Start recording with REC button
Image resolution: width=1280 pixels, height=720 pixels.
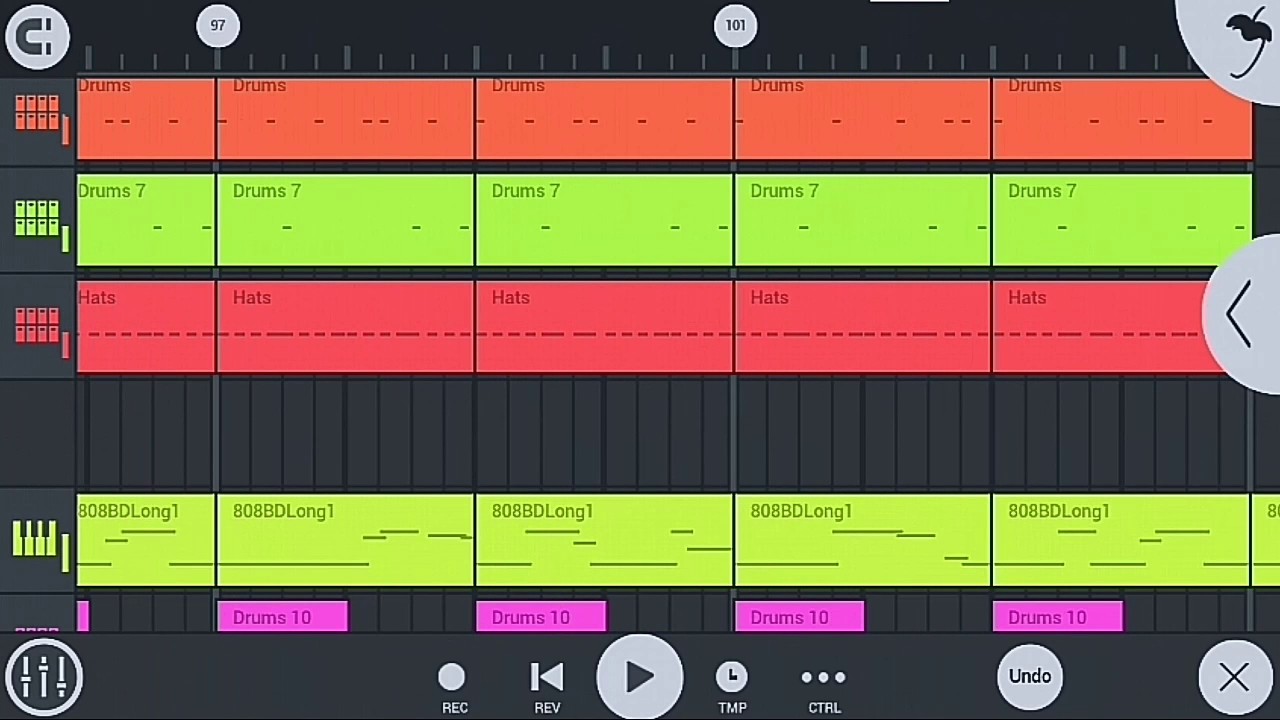pyautogui.click(x=453, y=688)
